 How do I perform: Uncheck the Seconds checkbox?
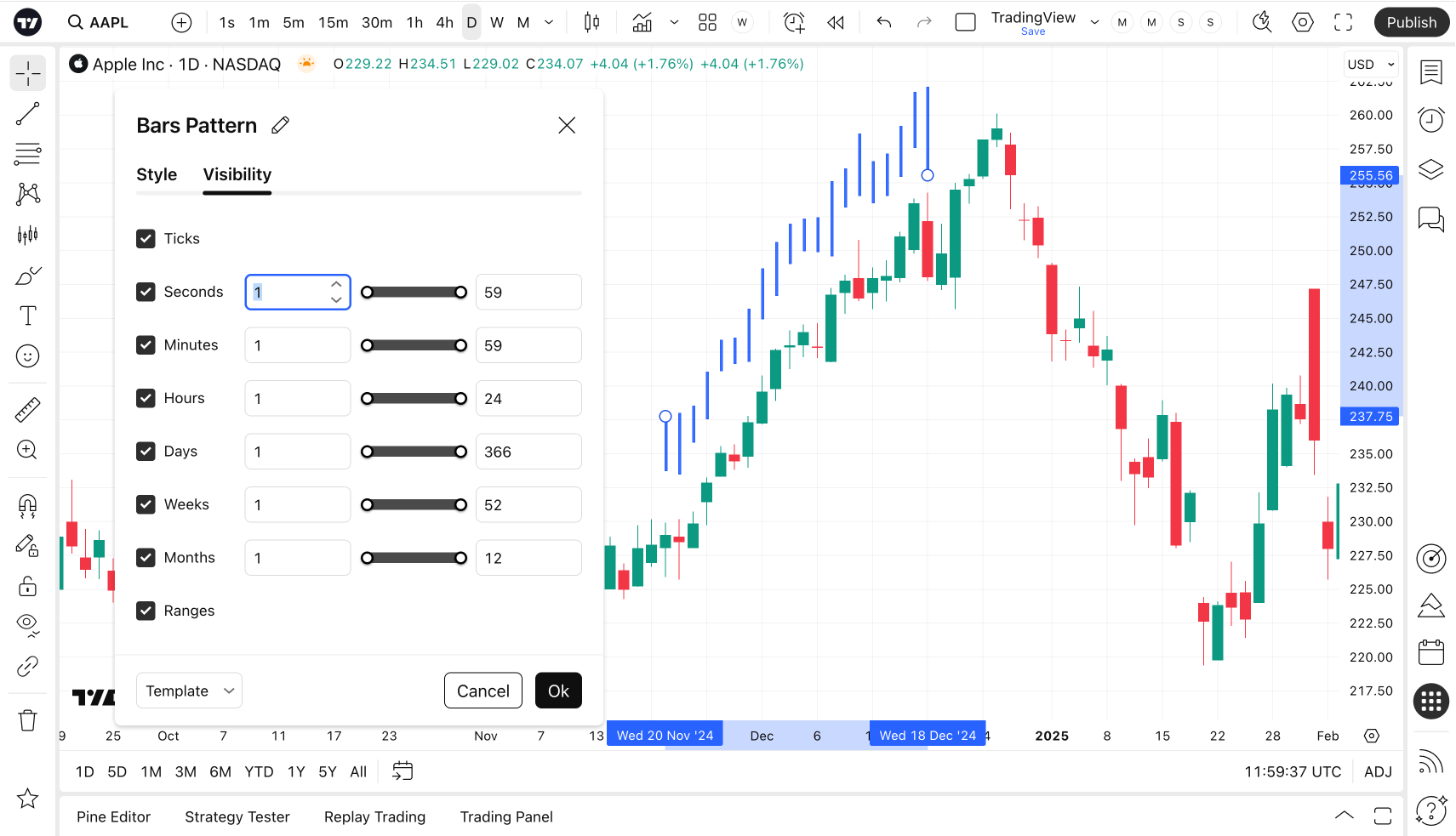point(146,293)
